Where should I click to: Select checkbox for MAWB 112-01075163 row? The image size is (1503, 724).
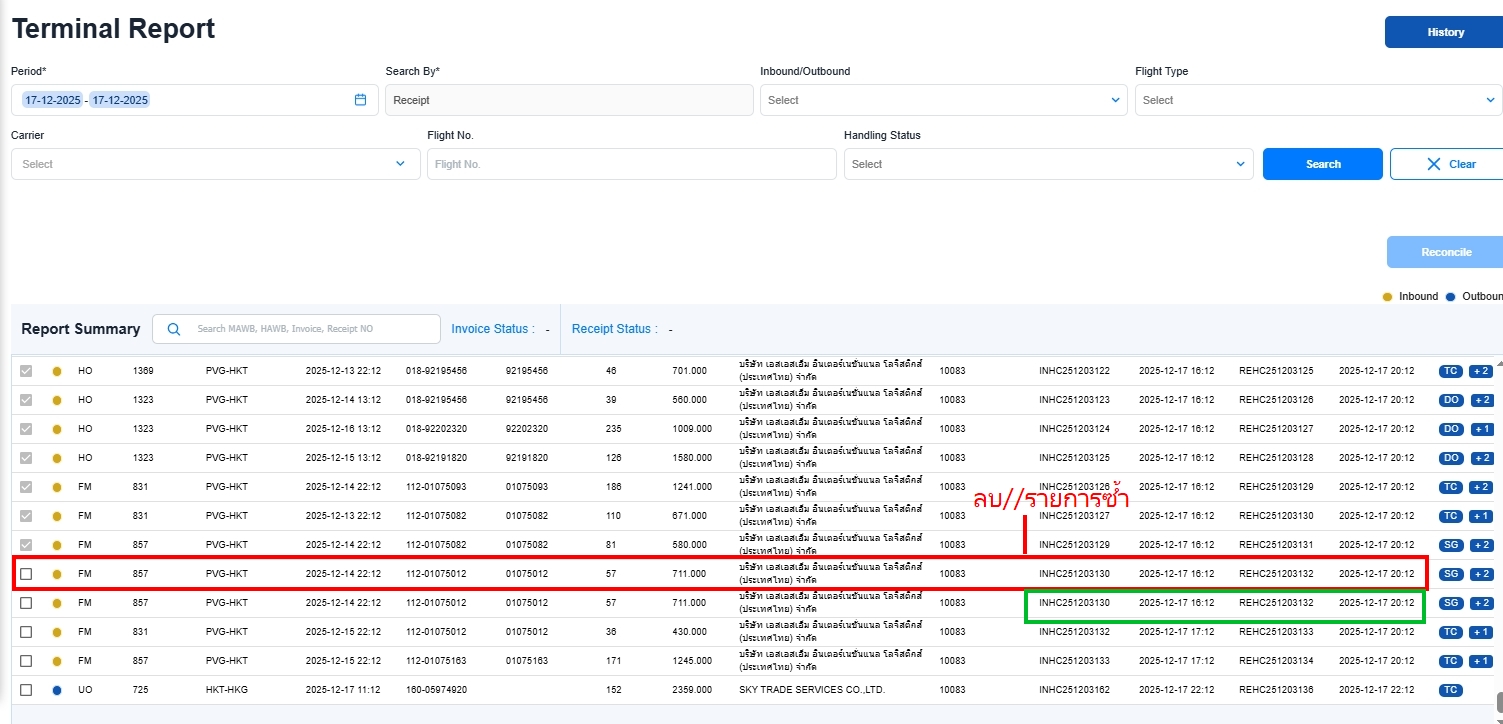click(26, 661)
